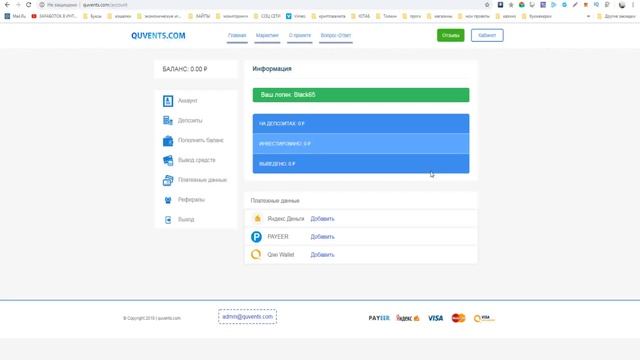Image resolution: width=640 pixels, height=360 pixels.
Task: Open the Chrome three-dot menu
Action: [x=633, y=5]
